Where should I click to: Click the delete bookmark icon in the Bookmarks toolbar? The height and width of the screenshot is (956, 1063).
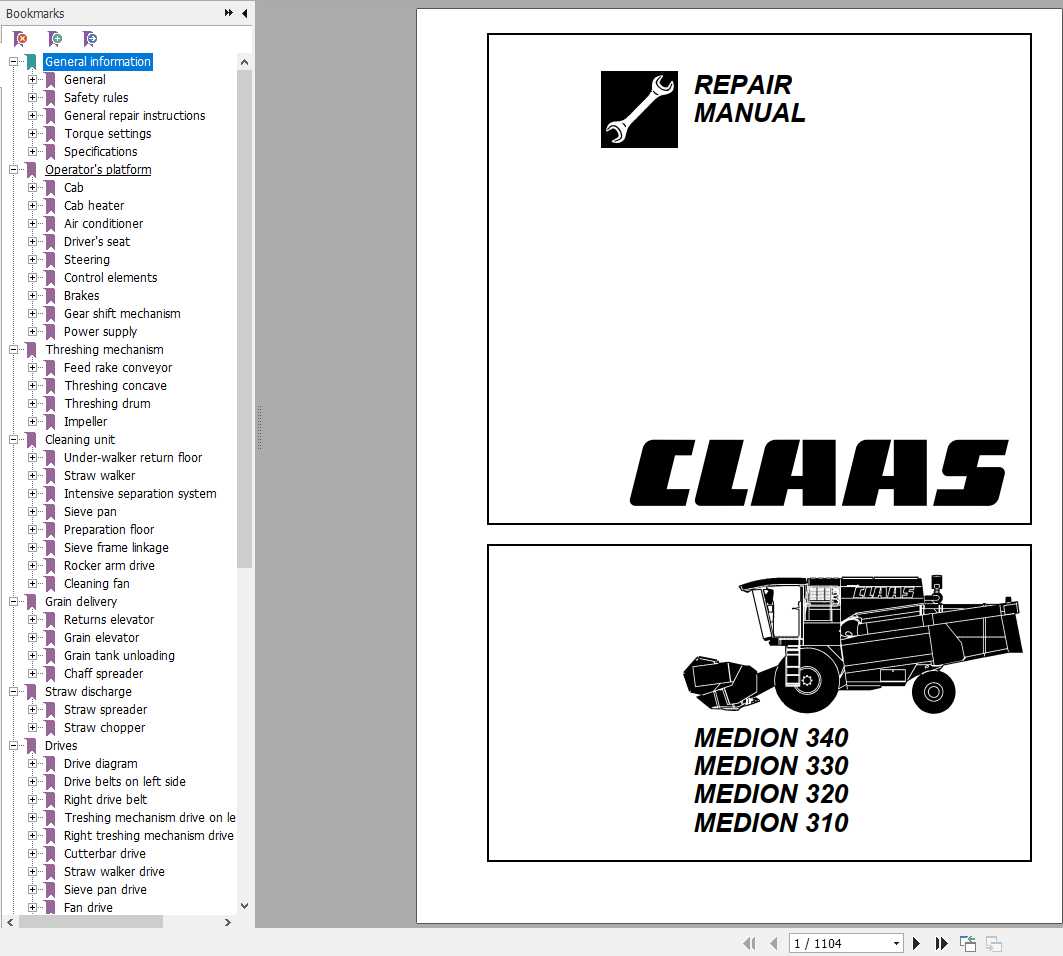pyautogui.click(x=20, y=39)
